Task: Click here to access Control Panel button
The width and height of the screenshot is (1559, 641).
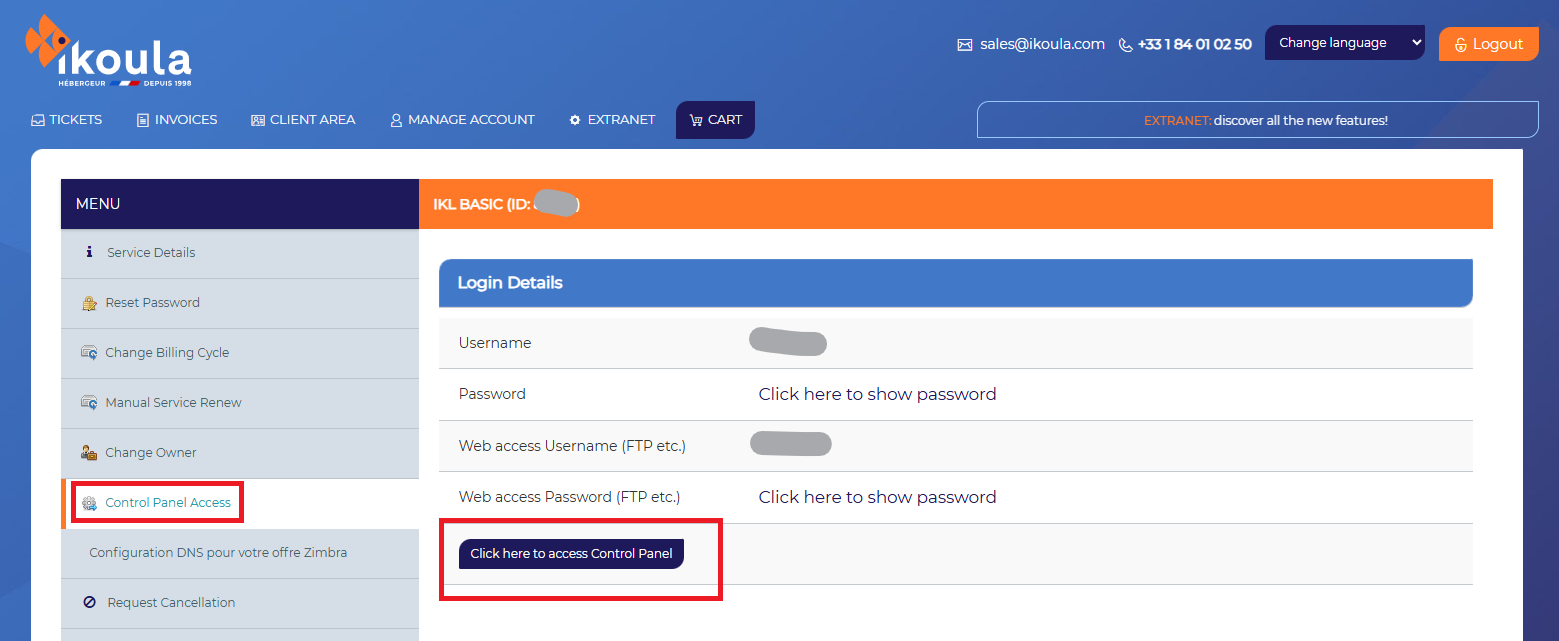Action: click(571, 554)
